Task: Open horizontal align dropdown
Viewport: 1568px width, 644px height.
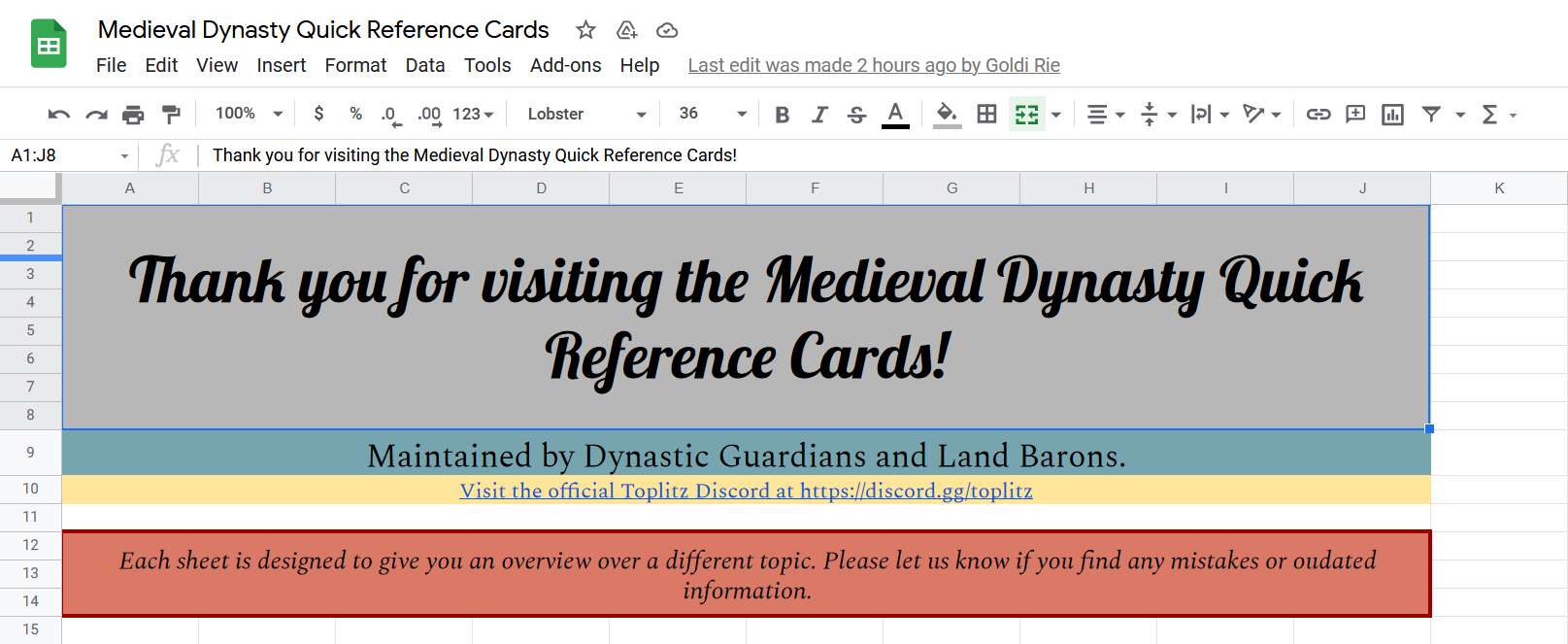Action: click(x=1105, y=115)
